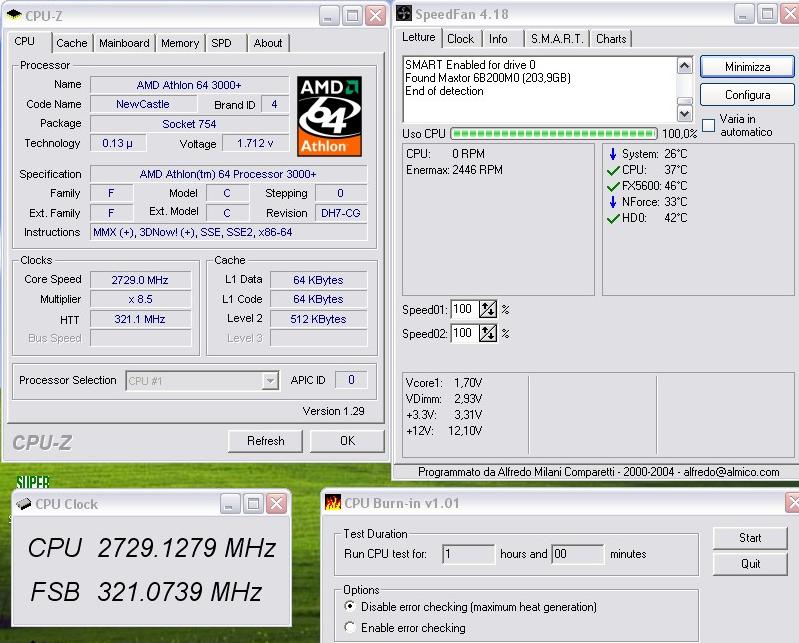Click the AMD Athlon 64 logo in CPU-Z
799x643 pixels.
[x=329, y=116]
